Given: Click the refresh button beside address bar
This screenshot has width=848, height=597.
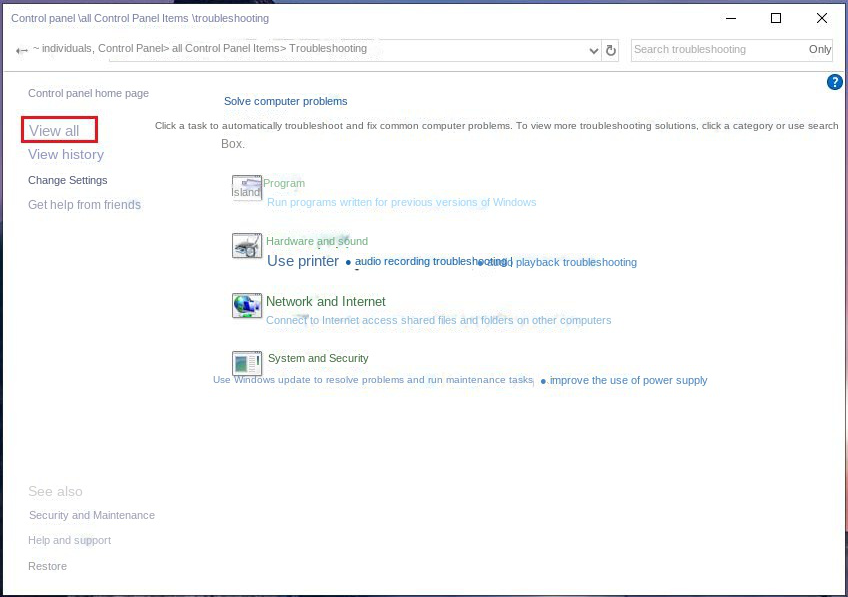Looking at the screenshot, I should pyautogui.click(x=611, y=50).
